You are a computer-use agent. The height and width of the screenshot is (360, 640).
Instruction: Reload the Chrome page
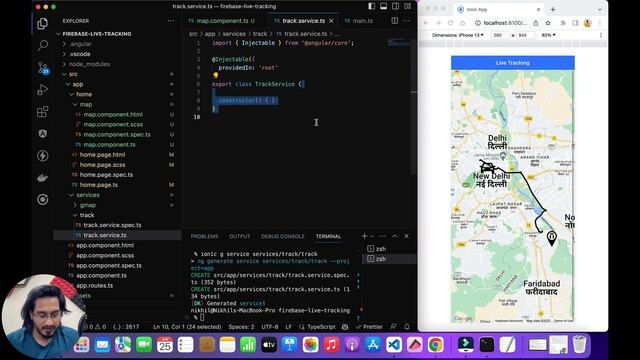click(x=451, y=23)
